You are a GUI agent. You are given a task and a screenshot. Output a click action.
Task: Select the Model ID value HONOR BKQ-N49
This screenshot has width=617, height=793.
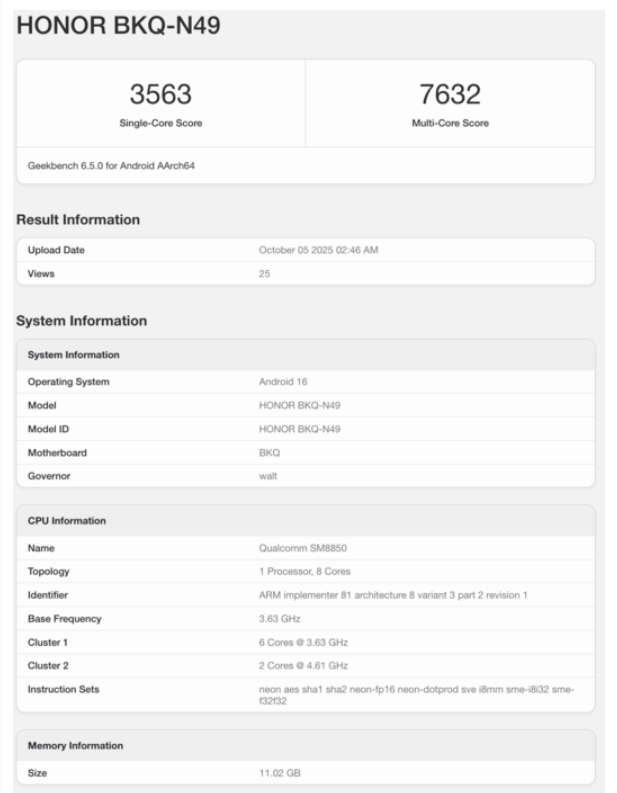[x=299, y=429]
